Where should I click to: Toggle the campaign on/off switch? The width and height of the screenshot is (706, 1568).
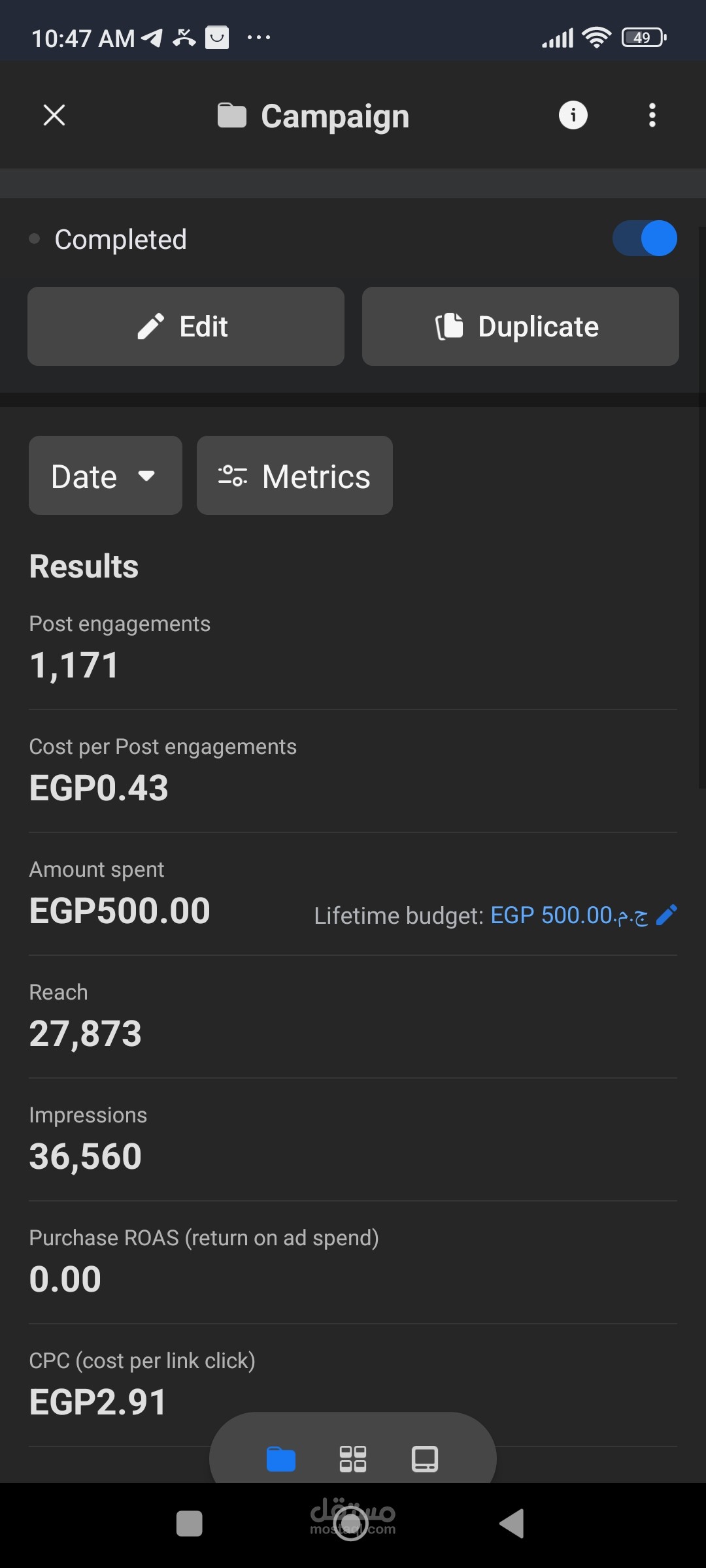click(645, 238)
